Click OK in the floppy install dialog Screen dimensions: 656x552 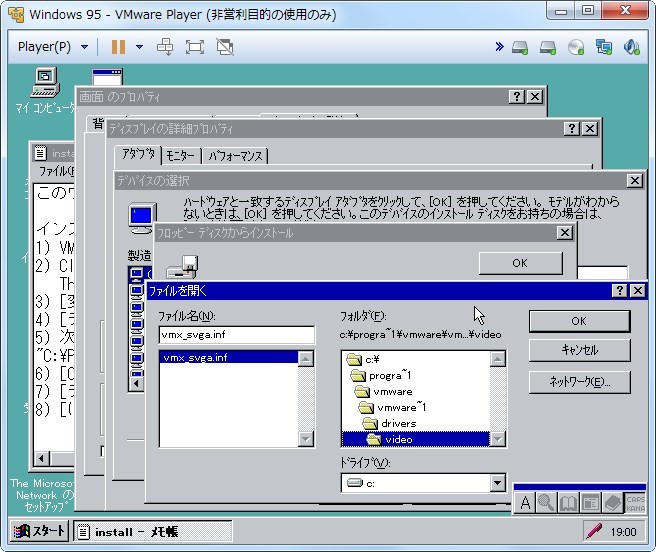(520, 263)
